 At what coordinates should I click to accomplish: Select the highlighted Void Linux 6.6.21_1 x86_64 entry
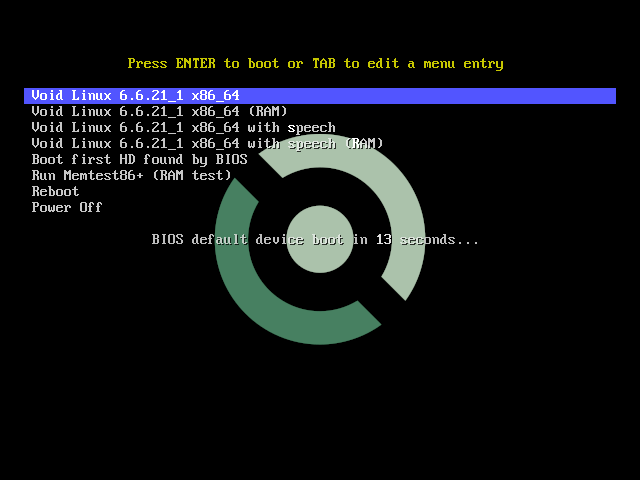(x=320, y=96)
